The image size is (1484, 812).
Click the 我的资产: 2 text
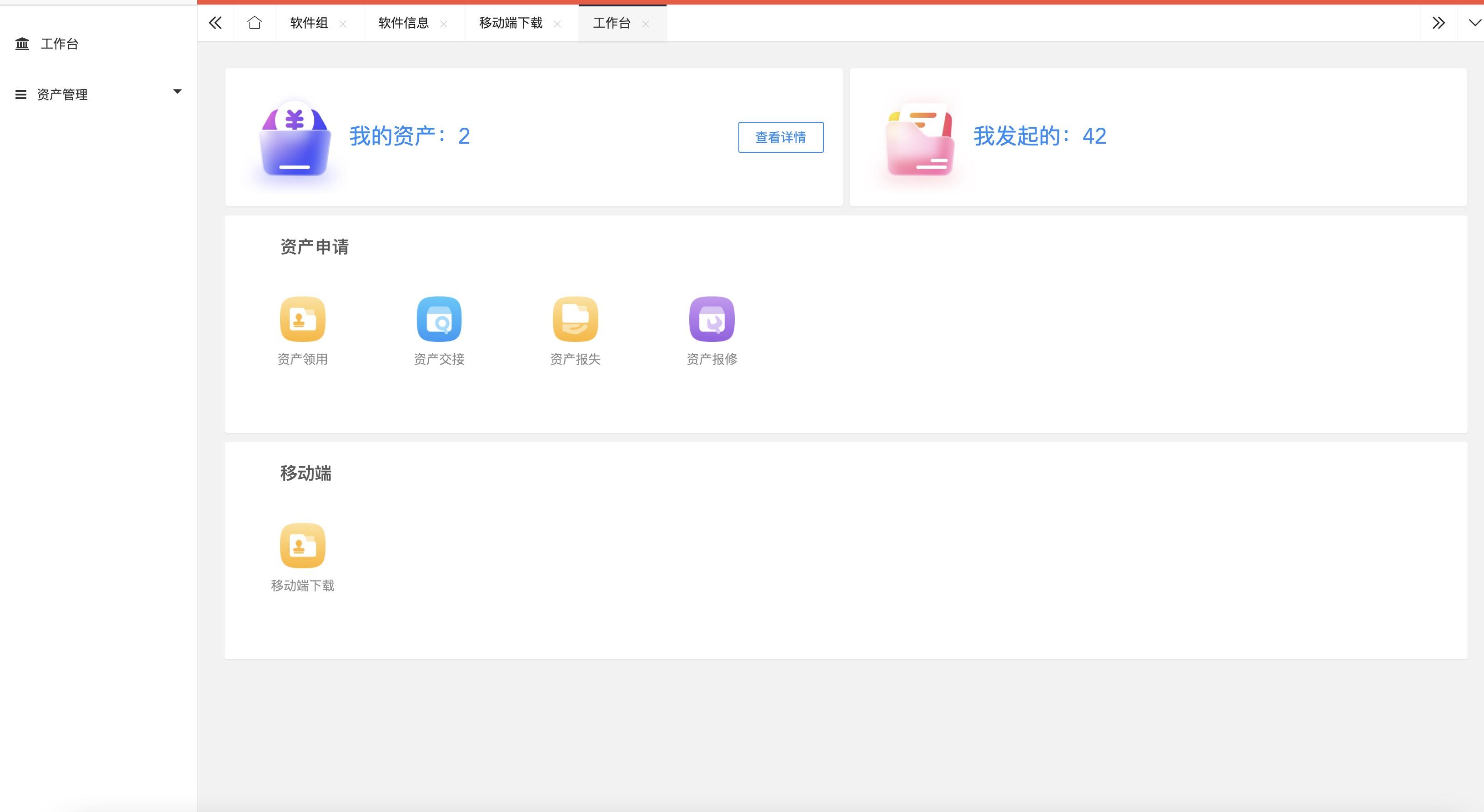410,136
